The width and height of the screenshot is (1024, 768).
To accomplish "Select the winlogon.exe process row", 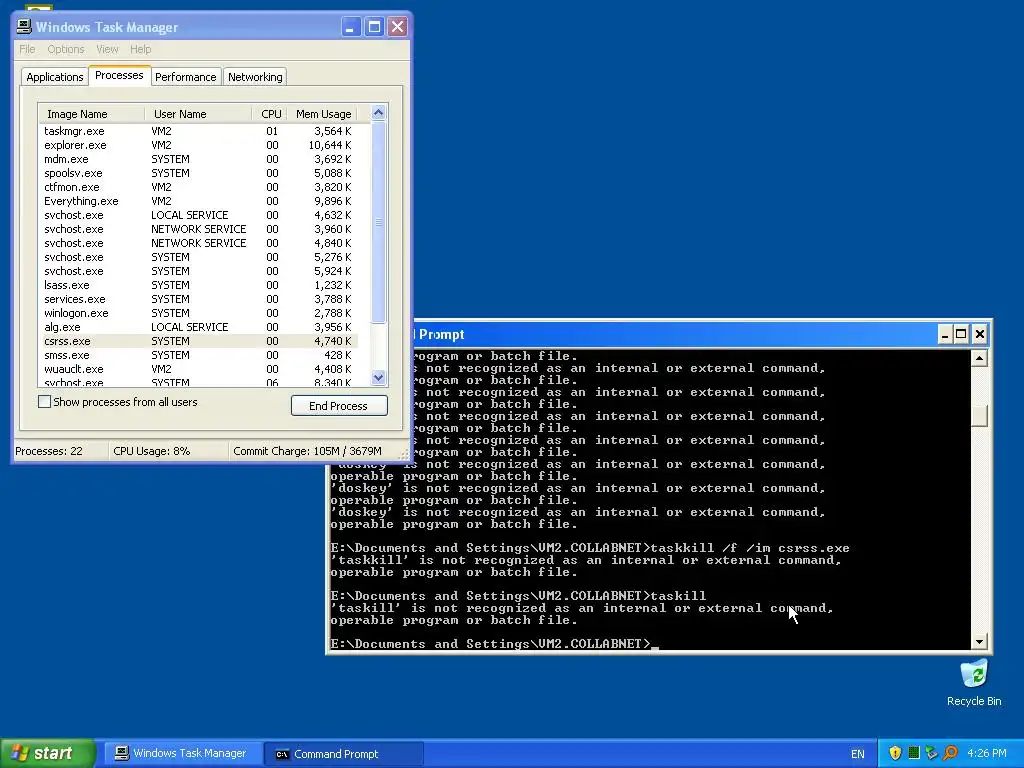I will [x=198, y=313].
